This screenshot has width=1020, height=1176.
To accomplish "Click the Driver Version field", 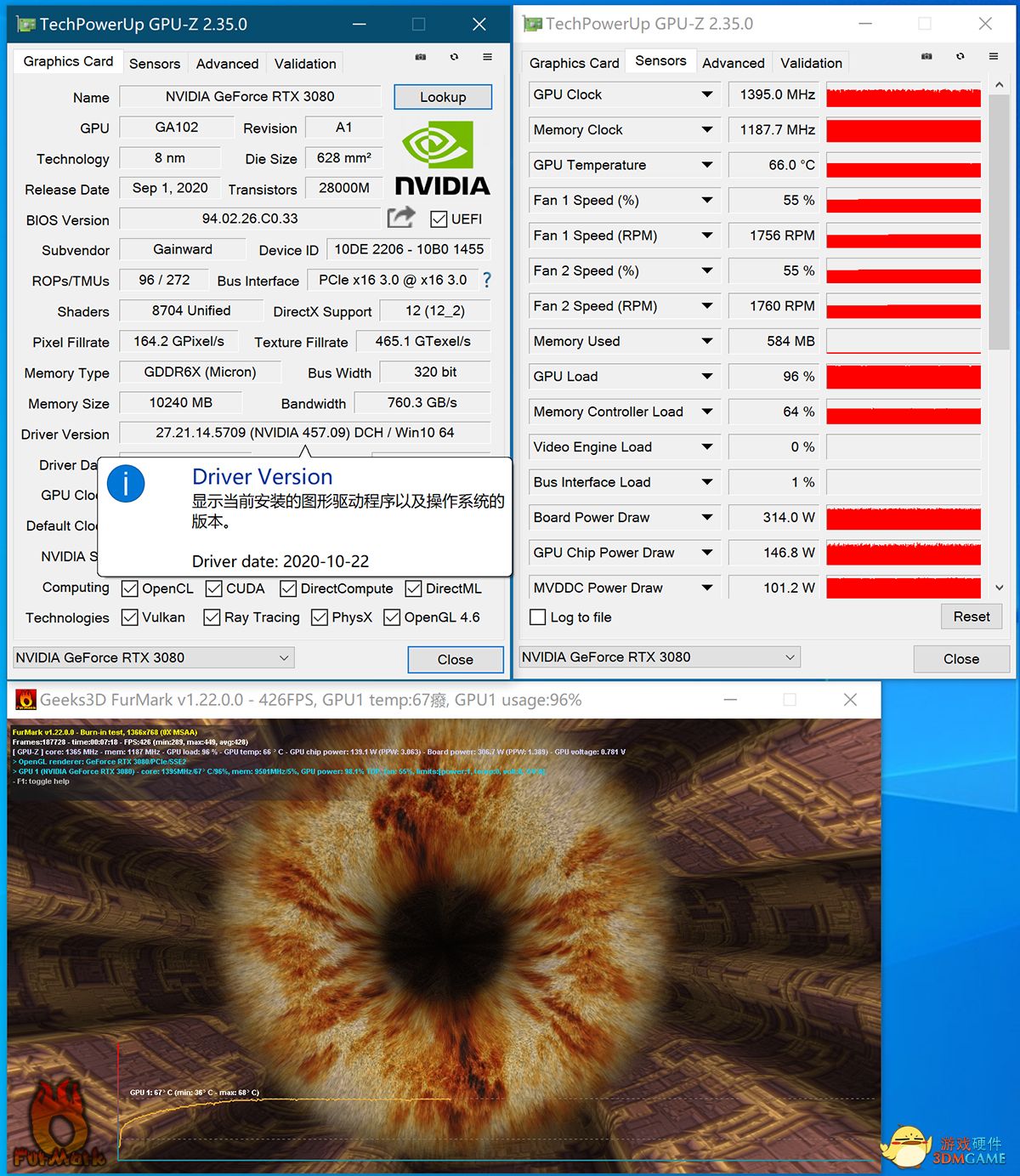I will pos(305,433).
